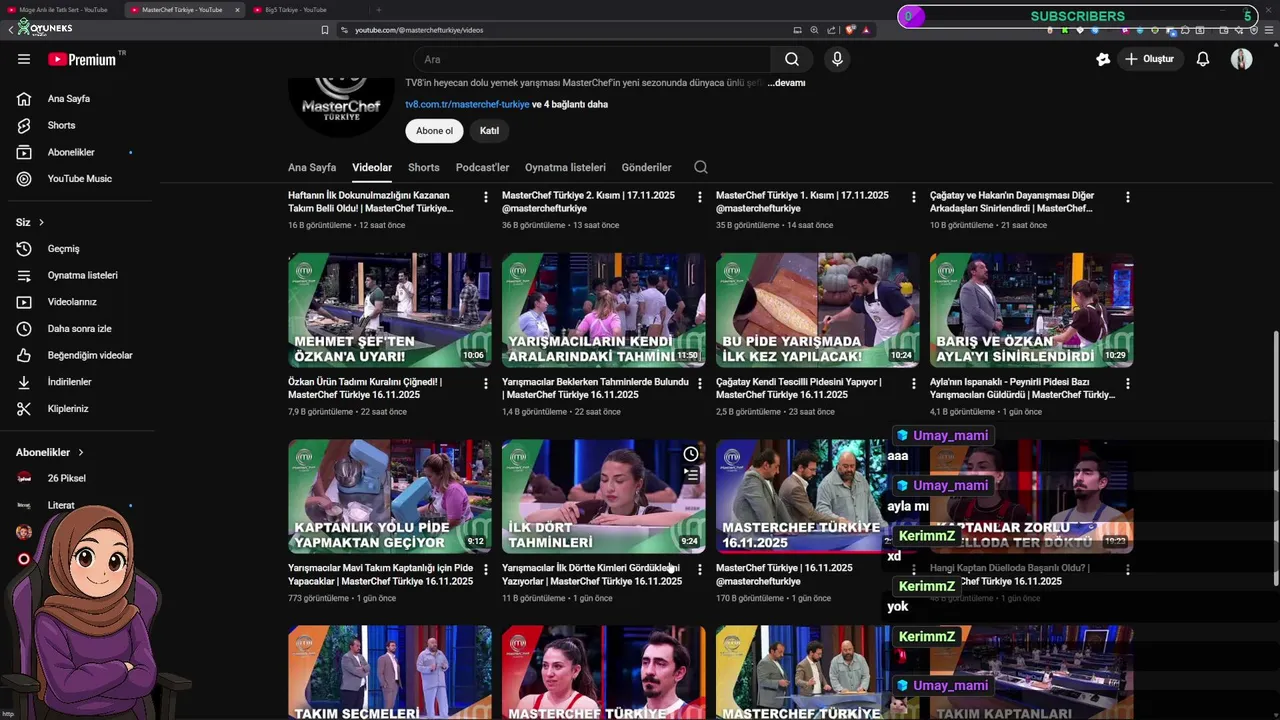1280x720 pixels.
Task: Expand the Abonelikler section heading
Action: coord(50,452)
